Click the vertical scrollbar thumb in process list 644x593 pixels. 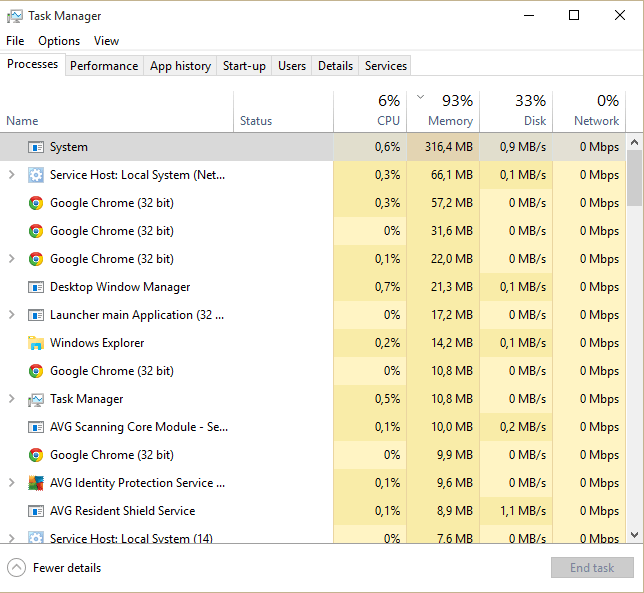[634, 180]
